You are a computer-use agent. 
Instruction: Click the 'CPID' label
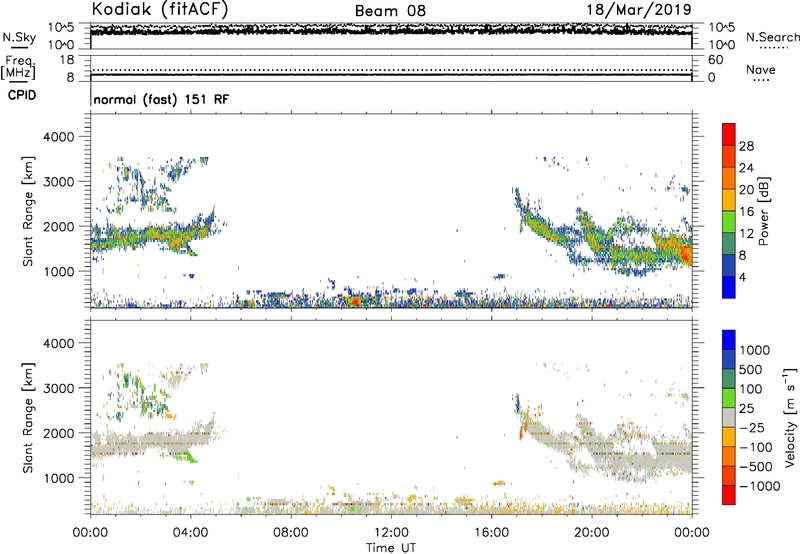pyautogui.click(x=22, y=95)
